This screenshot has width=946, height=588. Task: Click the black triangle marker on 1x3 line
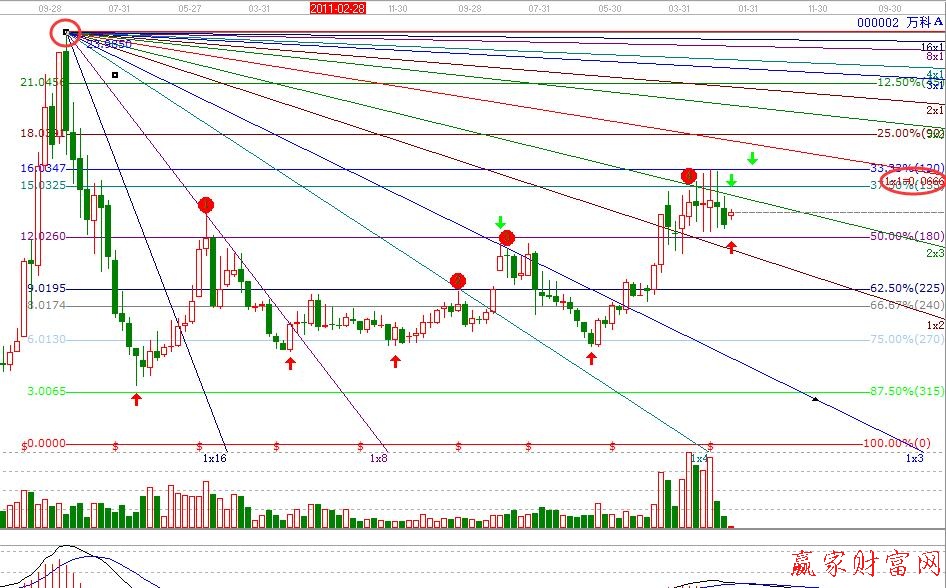[x=817, y=399]
